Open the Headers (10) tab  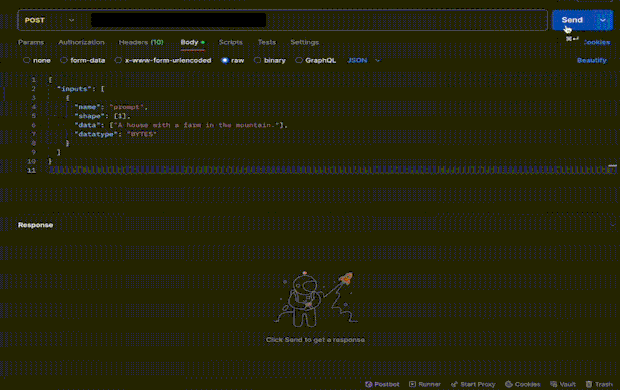click(x=141, y=42)
